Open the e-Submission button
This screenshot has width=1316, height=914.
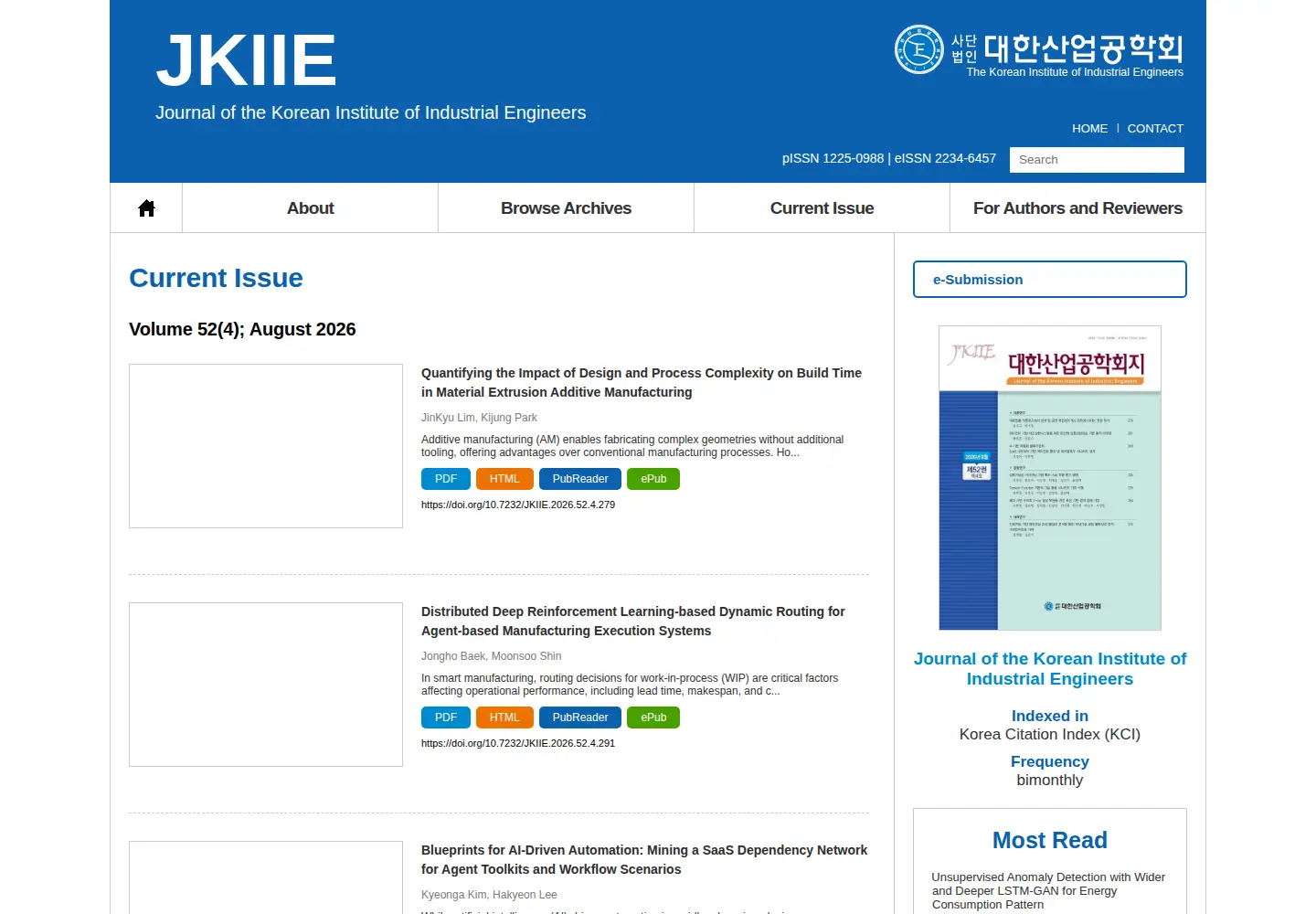coord(1050,280)
